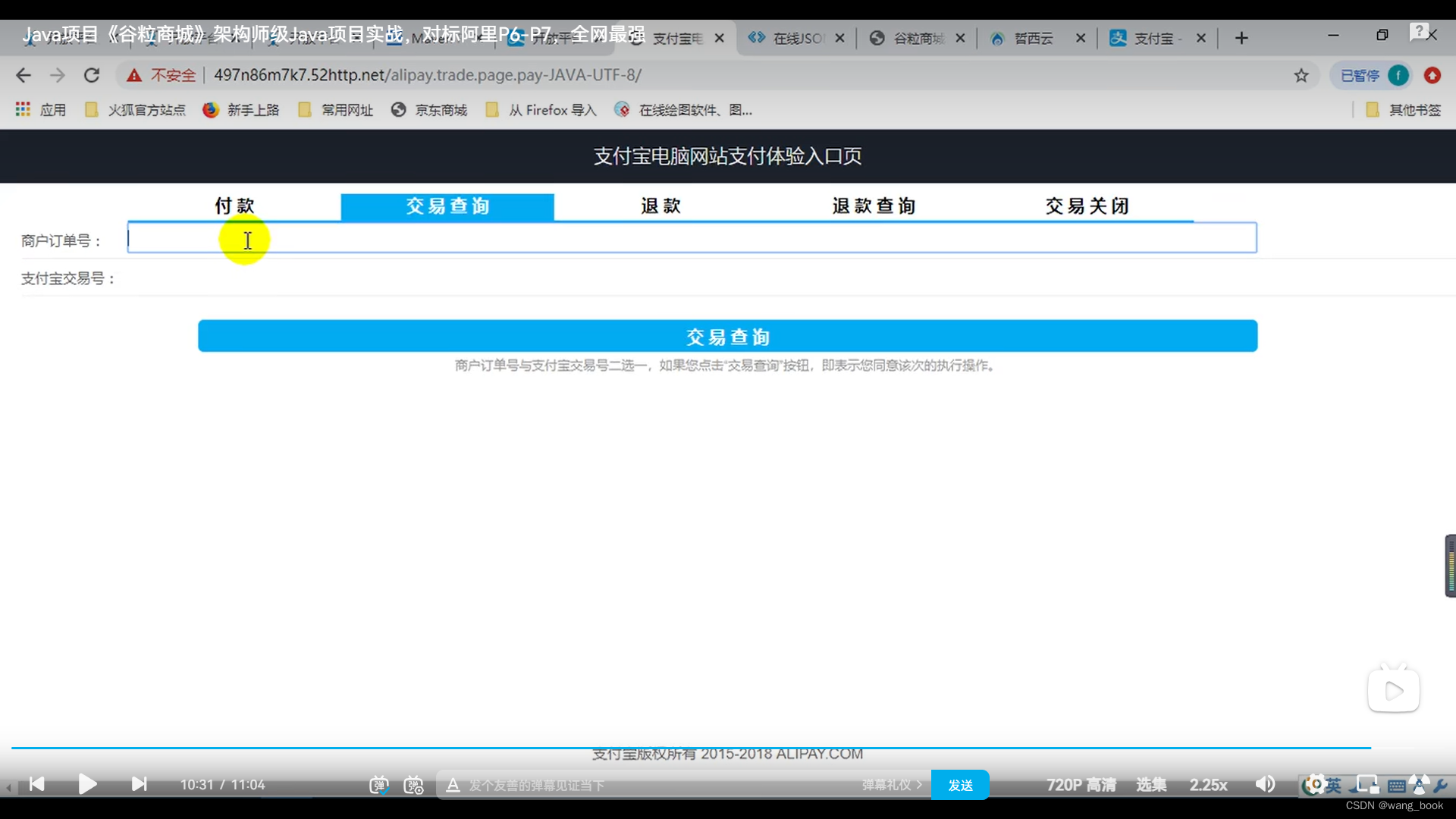Skip to the next video
Image resolution: width=1456 pixels, height=819 pixels.
pos(139,784)
